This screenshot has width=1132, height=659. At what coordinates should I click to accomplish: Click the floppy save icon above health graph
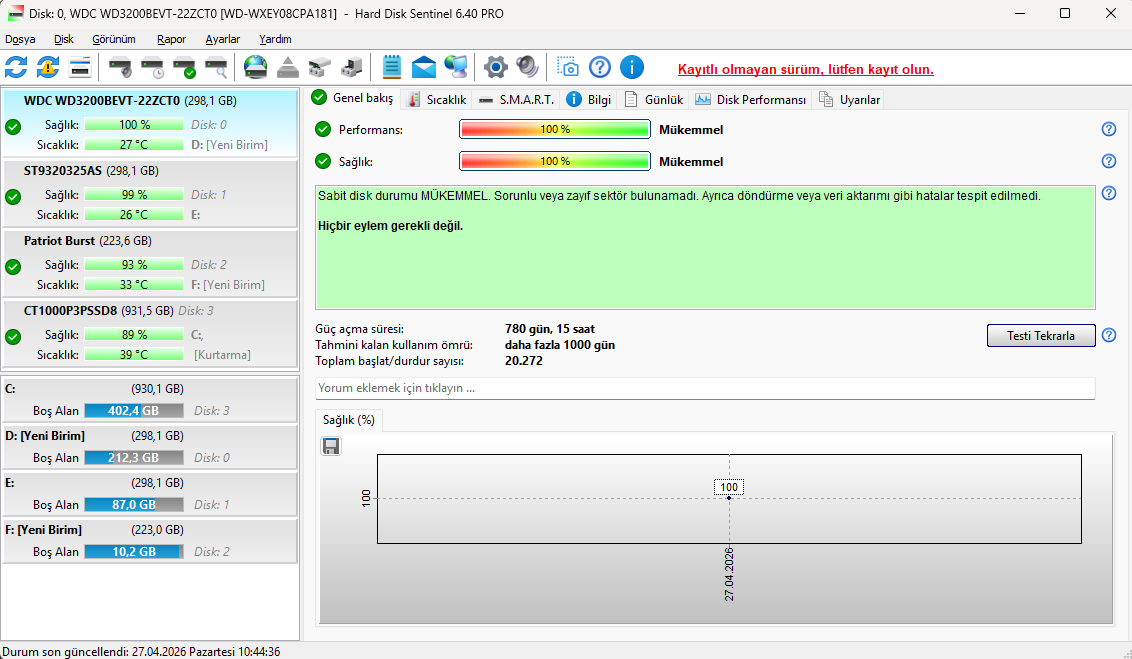(x=331, y=446)
